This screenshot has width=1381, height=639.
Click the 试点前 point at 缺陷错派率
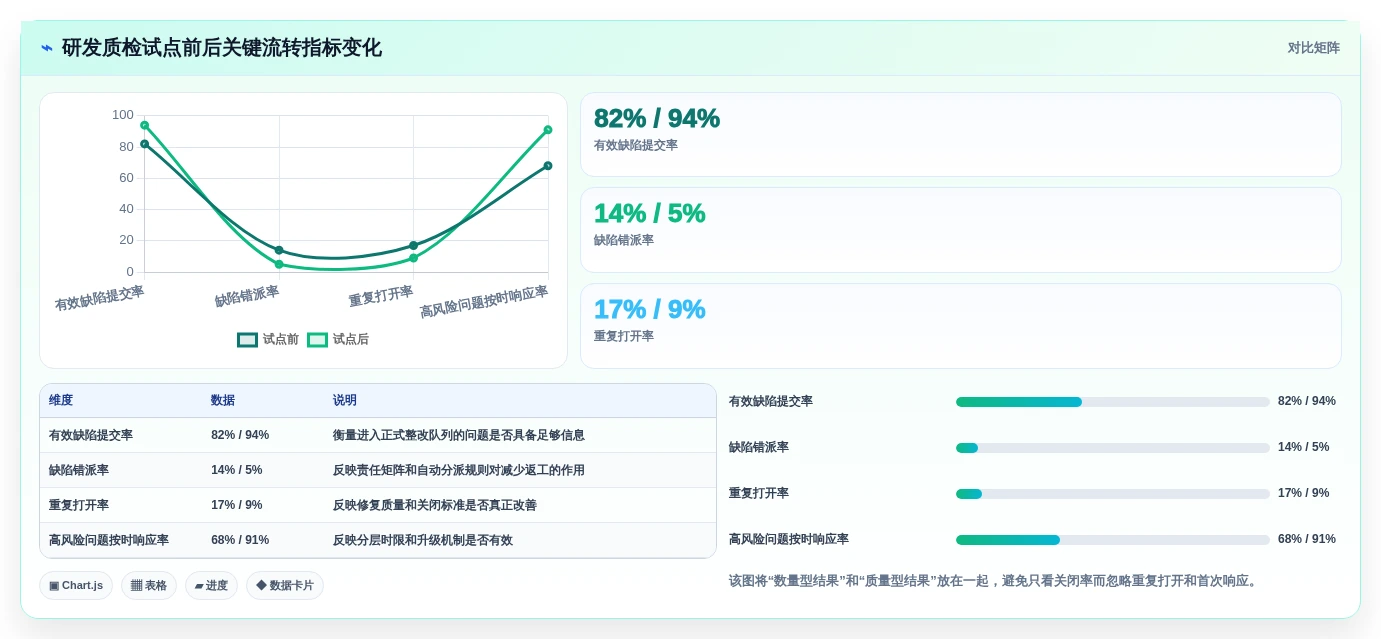tap(279, 250)
